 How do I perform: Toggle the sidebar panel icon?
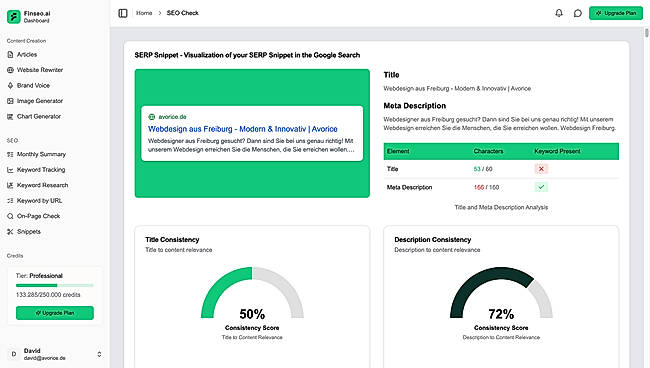pyautogui.click(x=123, y=13)
